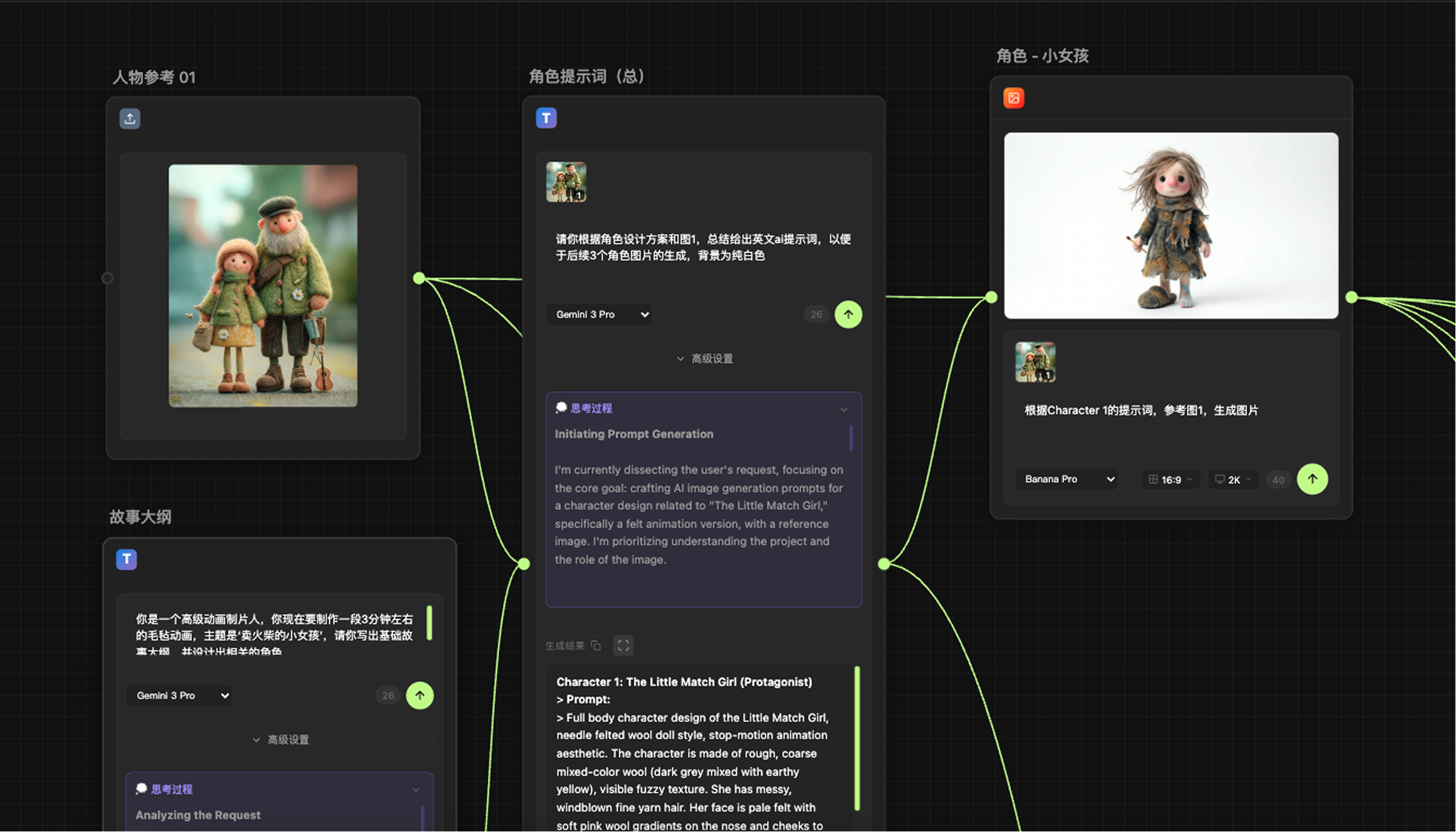
Task: Change the 2K resolution selector
Action: 1234,480
